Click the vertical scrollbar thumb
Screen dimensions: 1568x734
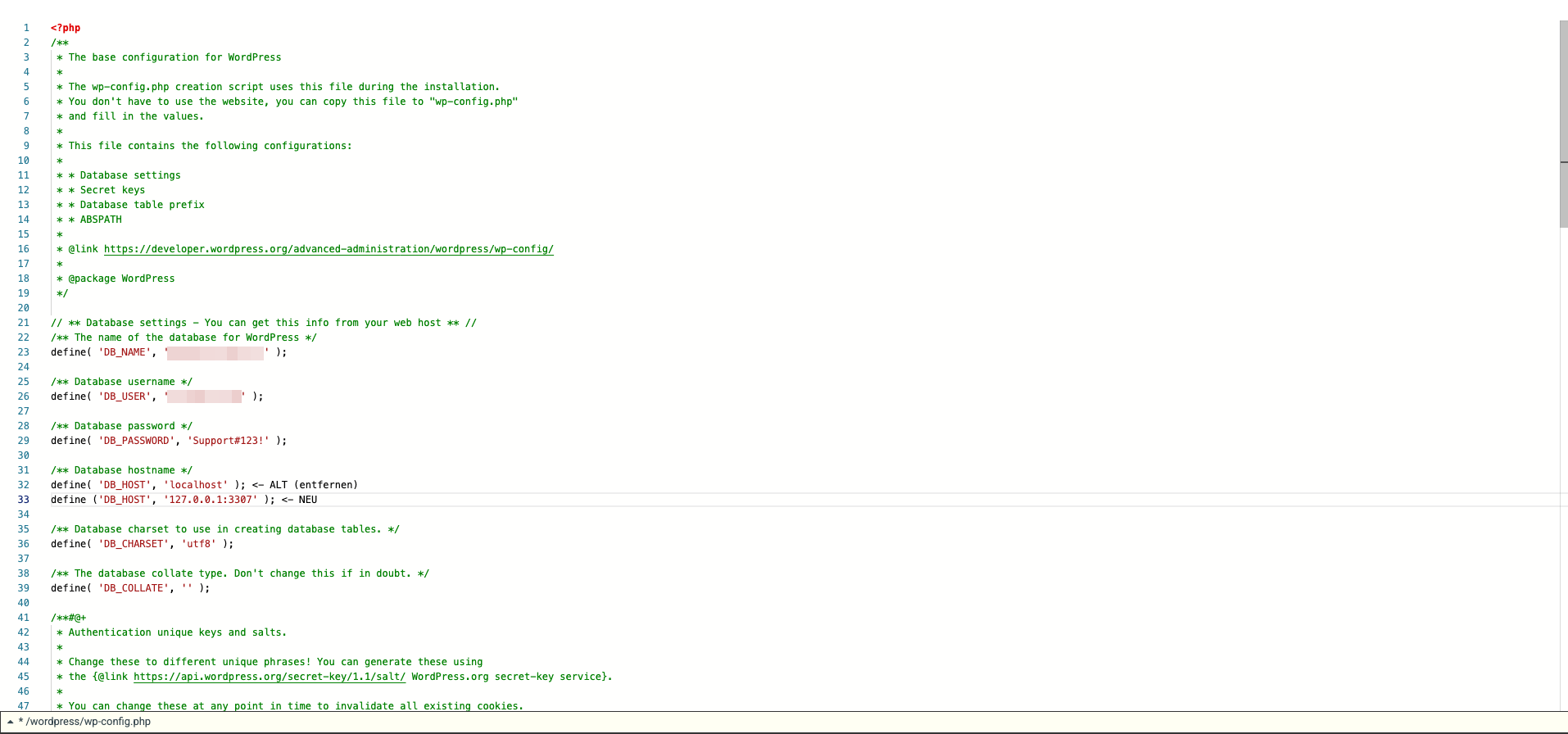point(1563,123)
